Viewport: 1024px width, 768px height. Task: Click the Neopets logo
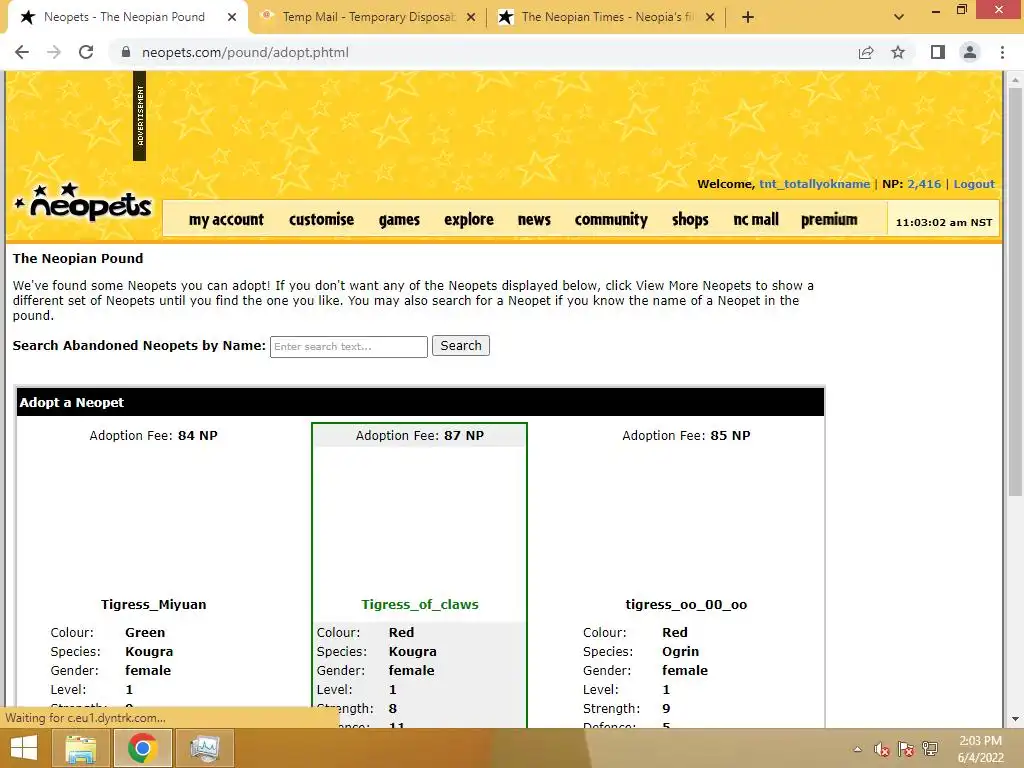coord(84,202)
